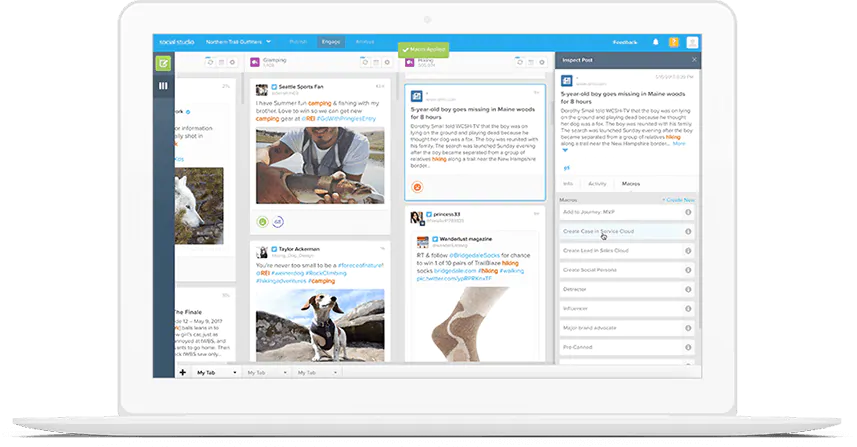Click info icon for Detractor macro
The height and width of the screenshot is (447, 857).
[x=688, y=290]
